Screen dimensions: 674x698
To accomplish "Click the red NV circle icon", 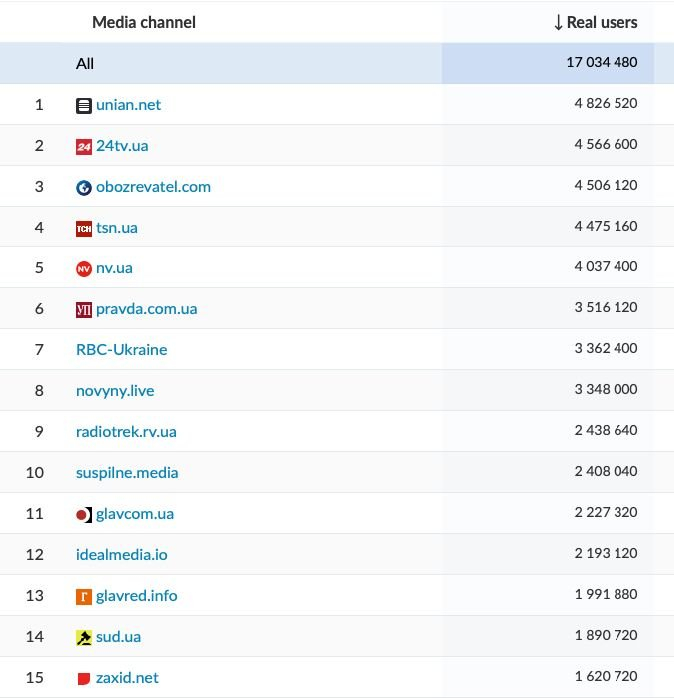I will (x=84, y=268).
